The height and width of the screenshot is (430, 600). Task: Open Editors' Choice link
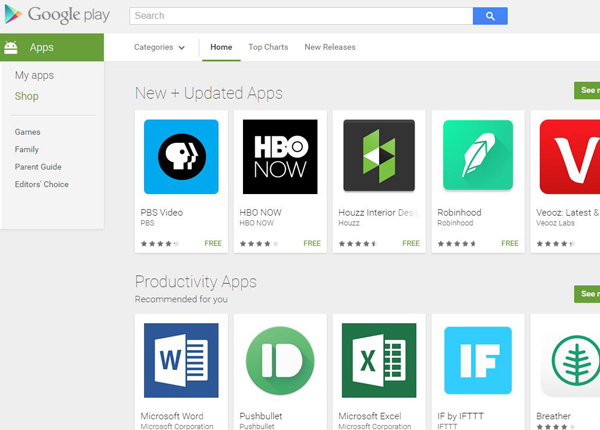(42, 184)
